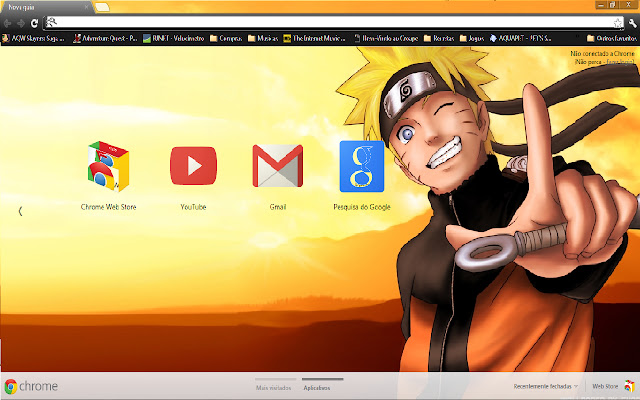Click the YouTube label

[193, 207]
